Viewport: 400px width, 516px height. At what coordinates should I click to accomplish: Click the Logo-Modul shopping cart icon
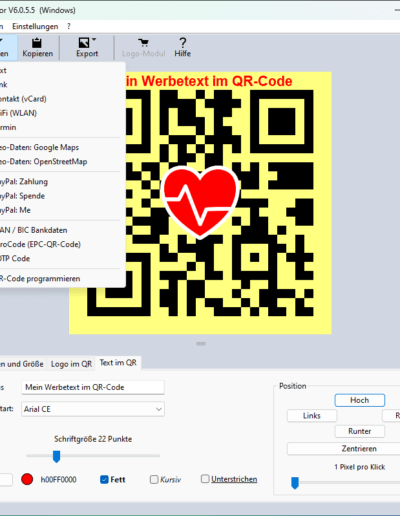tap(143, 43)
